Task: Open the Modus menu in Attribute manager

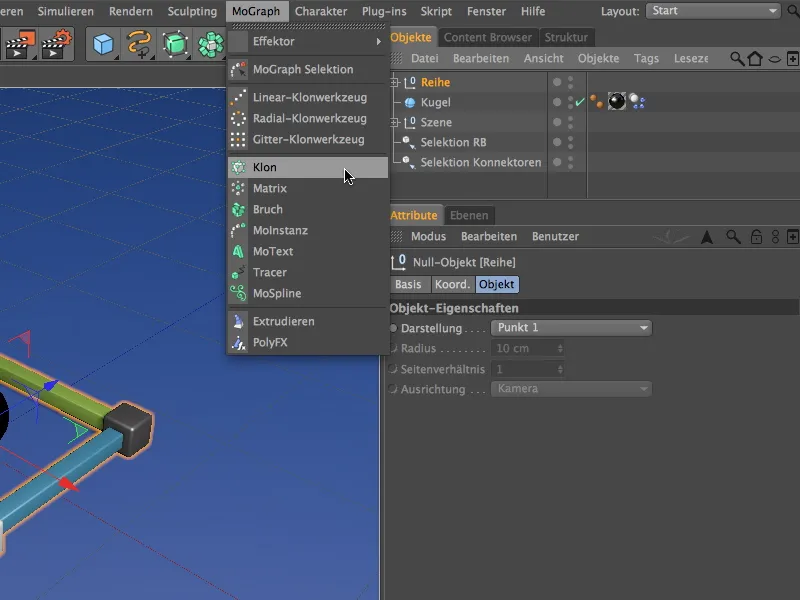Action: [428, 237]
